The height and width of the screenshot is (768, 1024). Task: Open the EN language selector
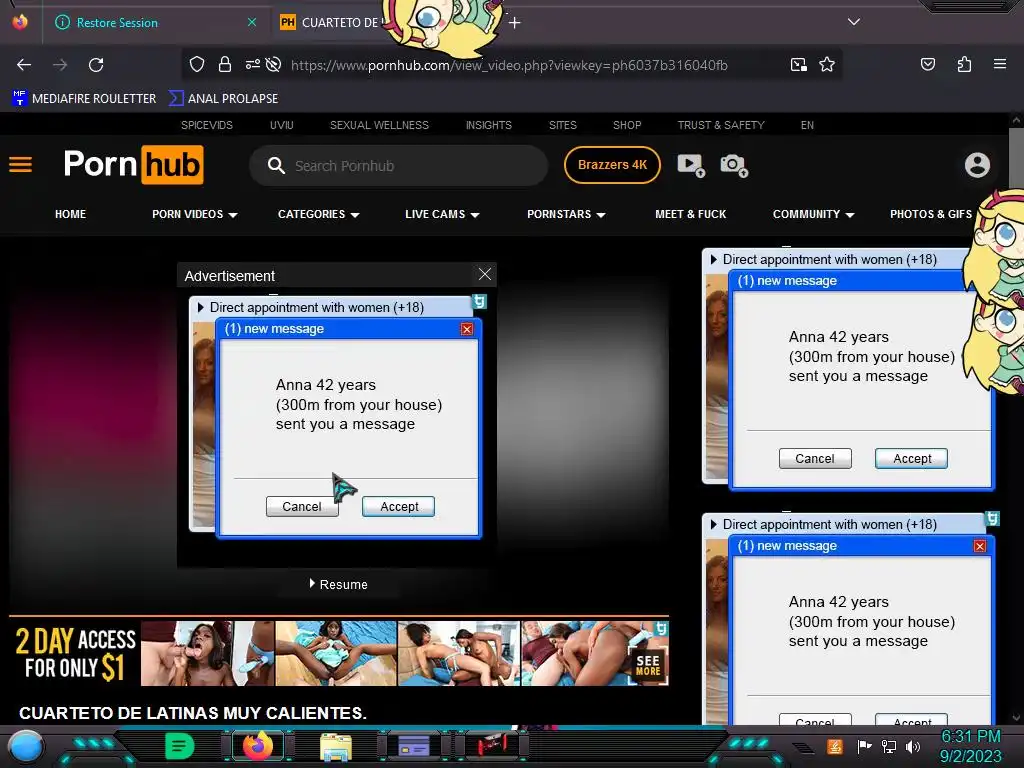click(x=807, y=125)
